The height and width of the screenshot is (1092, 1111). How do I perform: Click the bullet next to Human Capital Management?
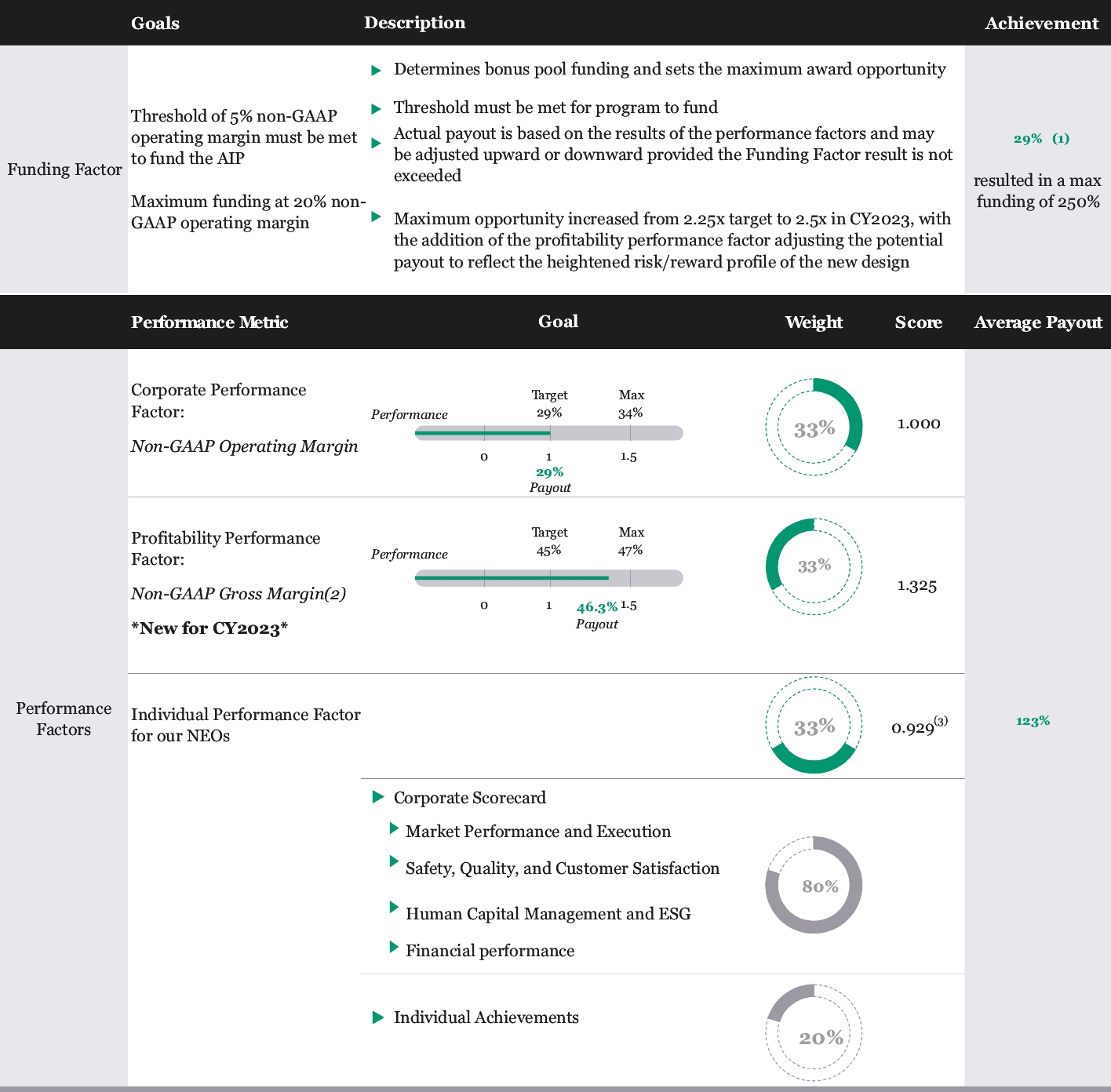pos(394,908)
